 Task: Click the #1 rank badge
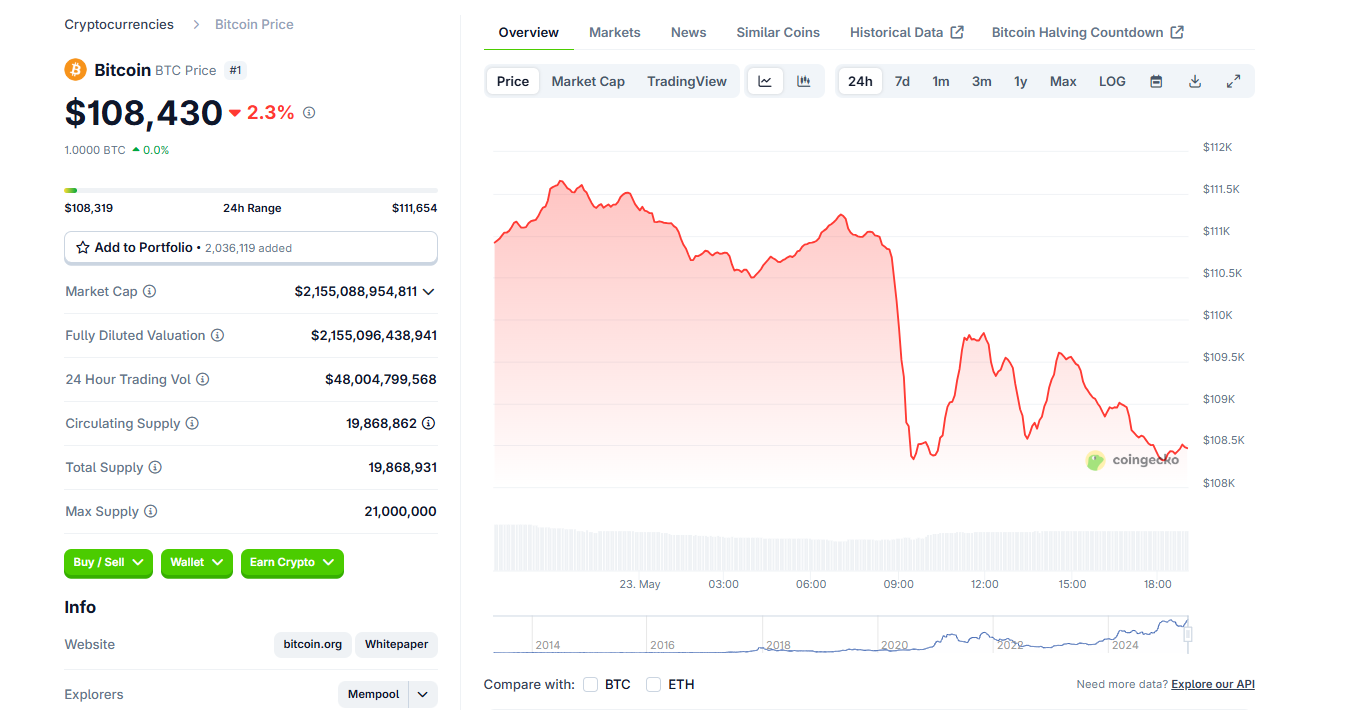(235, 70)
